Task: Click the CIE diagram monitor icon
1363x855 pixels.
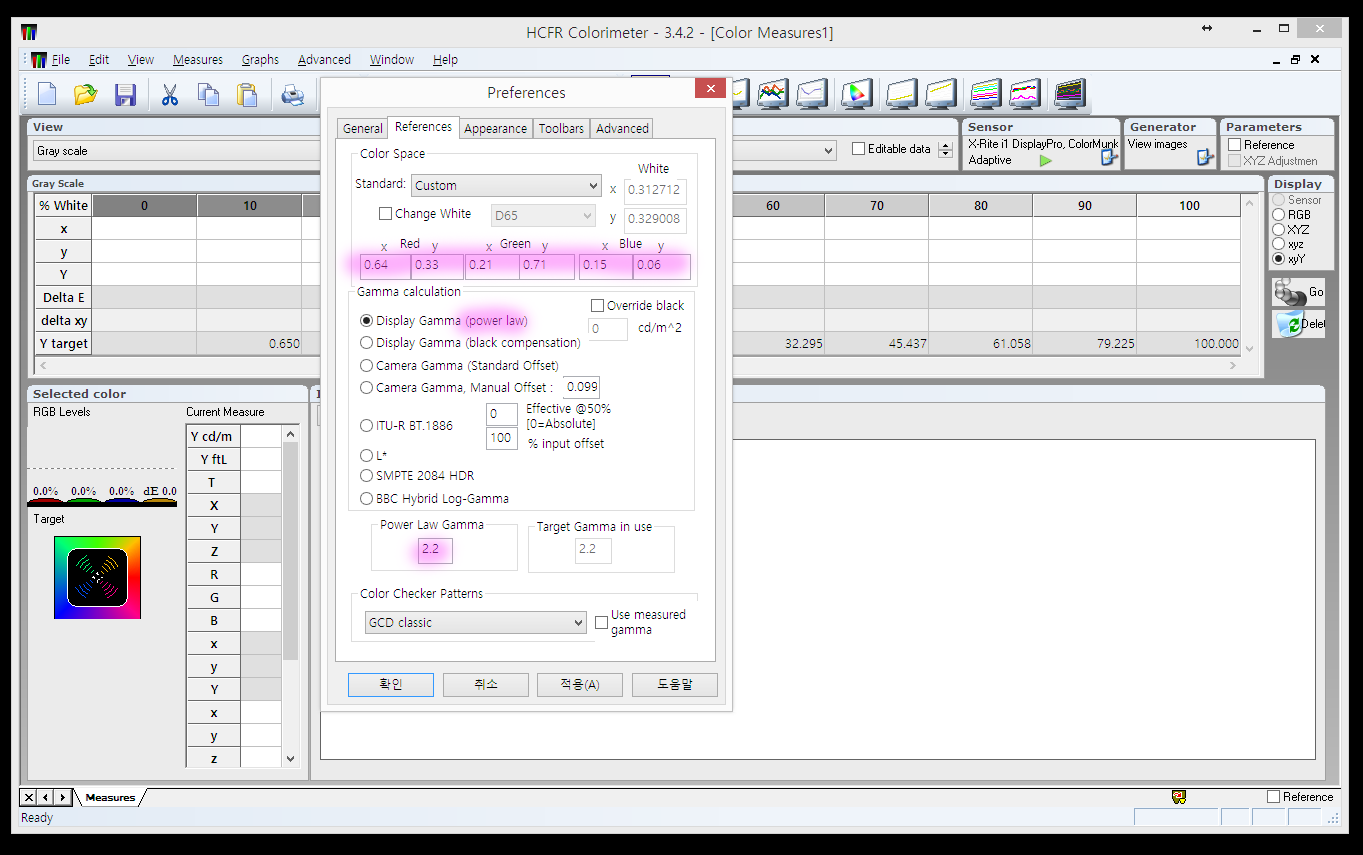Action: pos(855,95)
